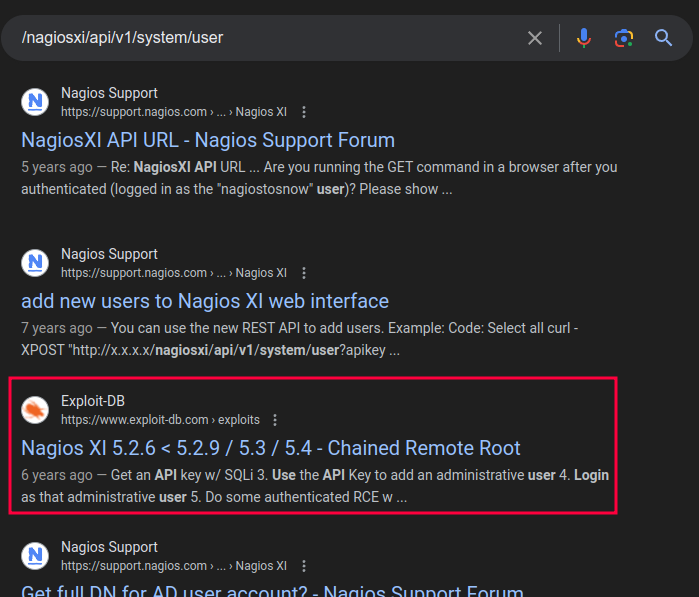The width and height of the screenshot is (699, 597).
Task: Click the Exploit-DB favicon logo
Action: click(36, 410)
